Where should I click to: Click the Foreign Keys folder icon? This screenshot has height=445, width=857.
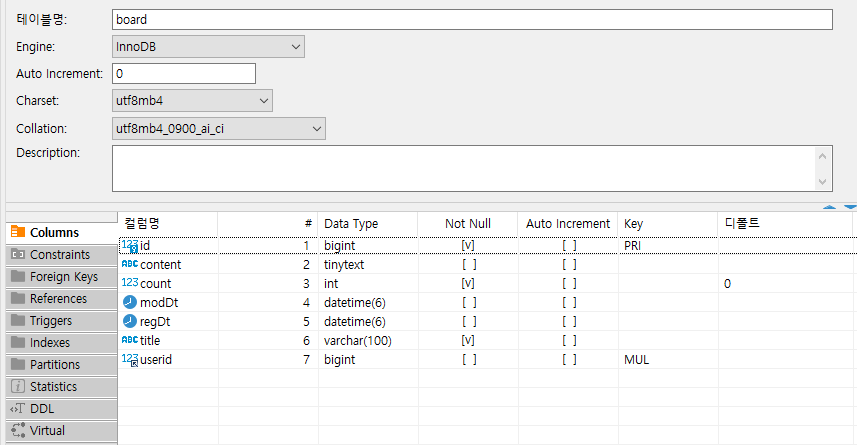point(18,276)
